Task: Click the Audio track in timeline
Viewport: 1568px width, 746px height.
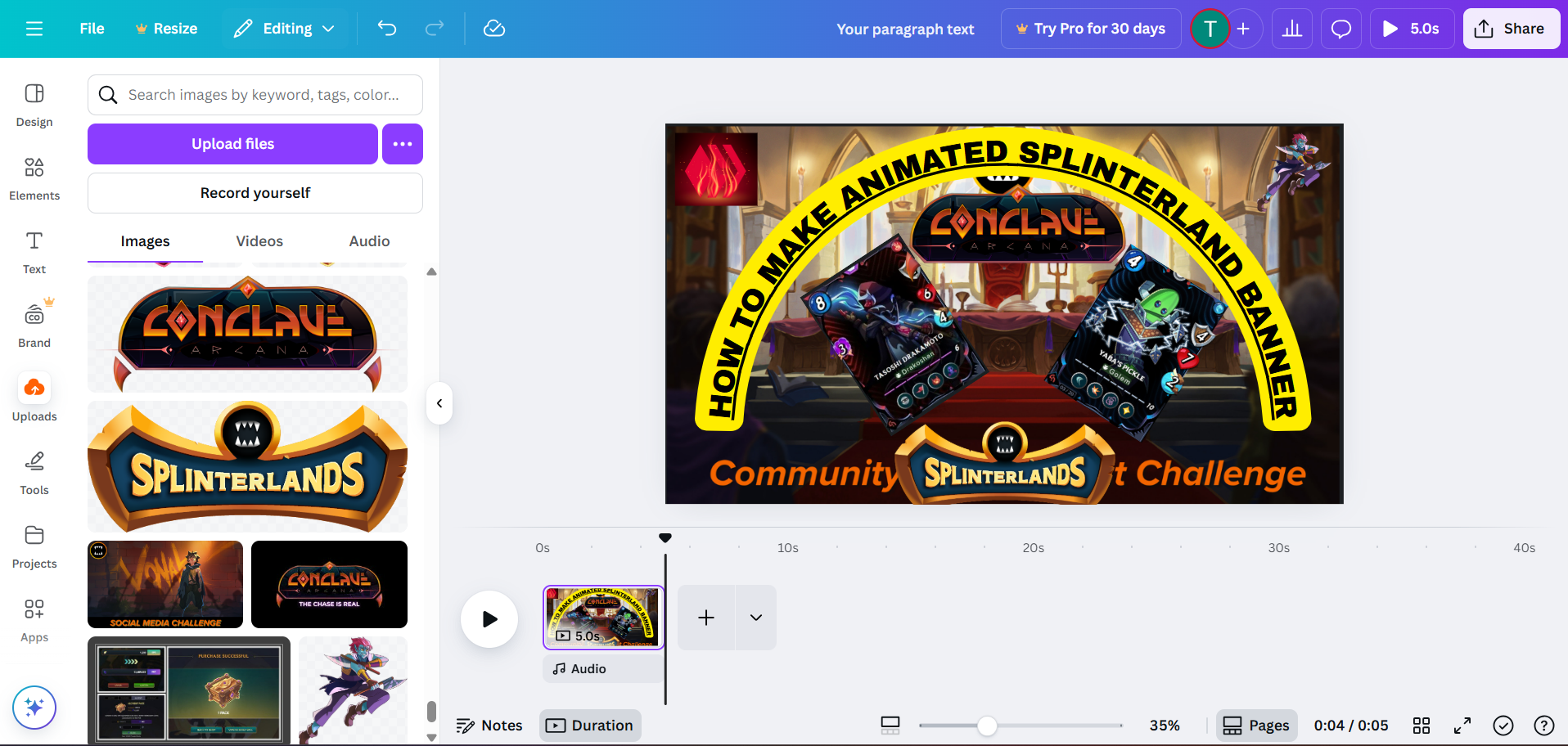Action: 603,668
